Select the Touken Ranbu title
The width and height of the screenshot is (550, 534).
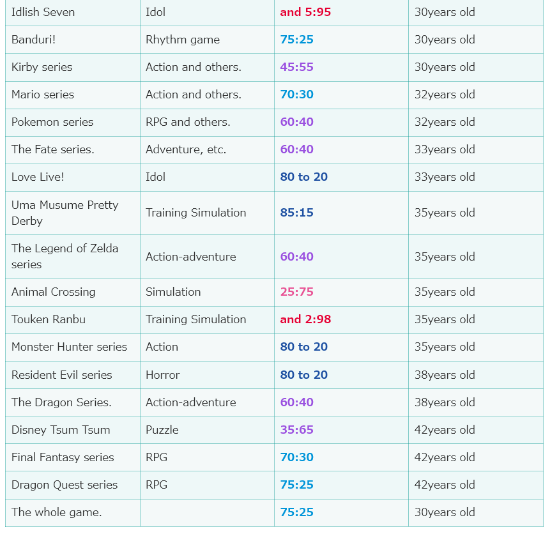(48, 319)
